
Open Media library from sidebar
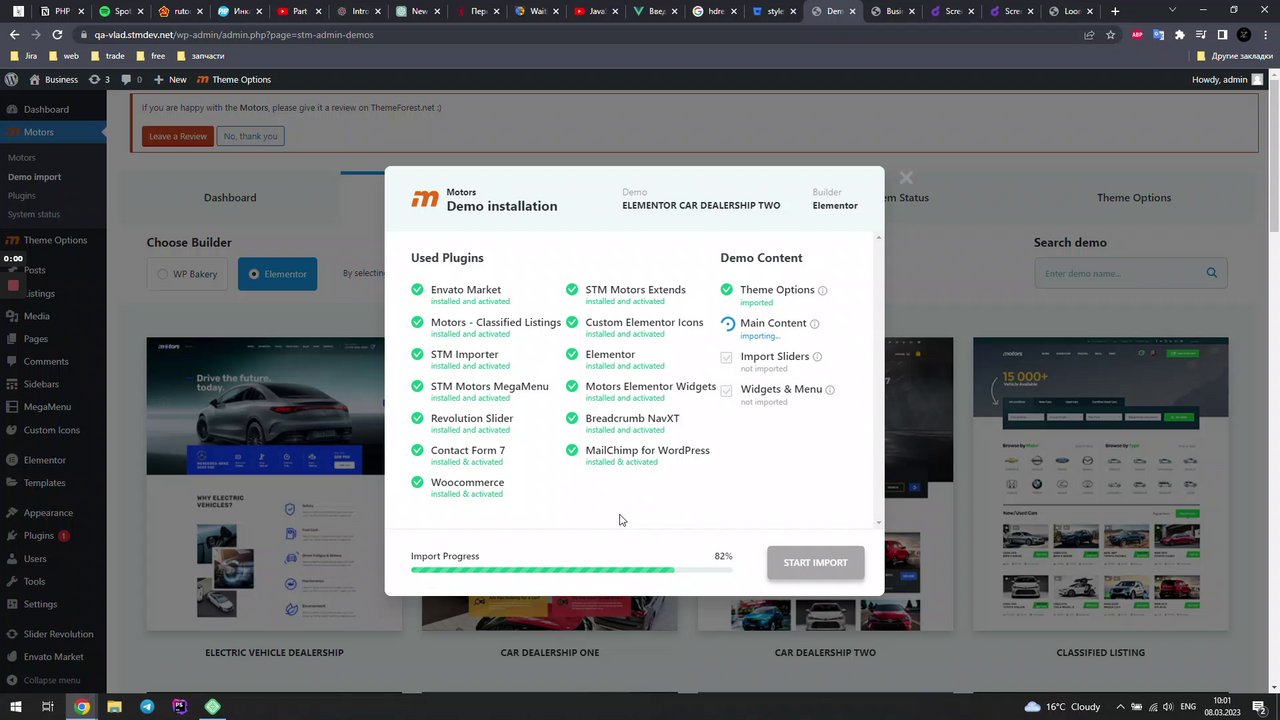37,316
